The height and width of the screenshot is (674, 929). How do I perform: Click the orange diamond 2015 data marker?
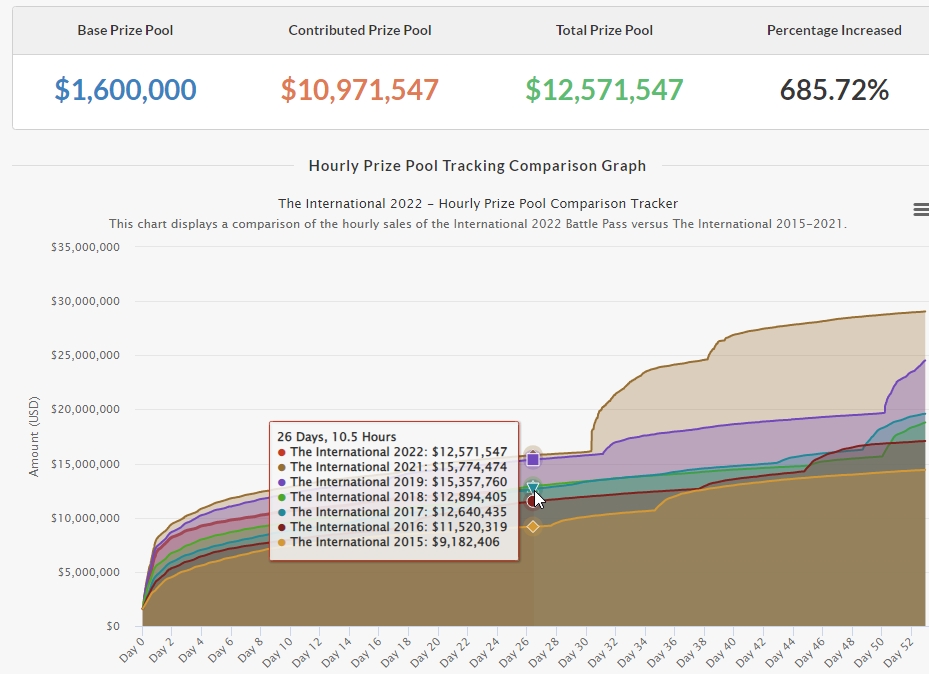533,526
